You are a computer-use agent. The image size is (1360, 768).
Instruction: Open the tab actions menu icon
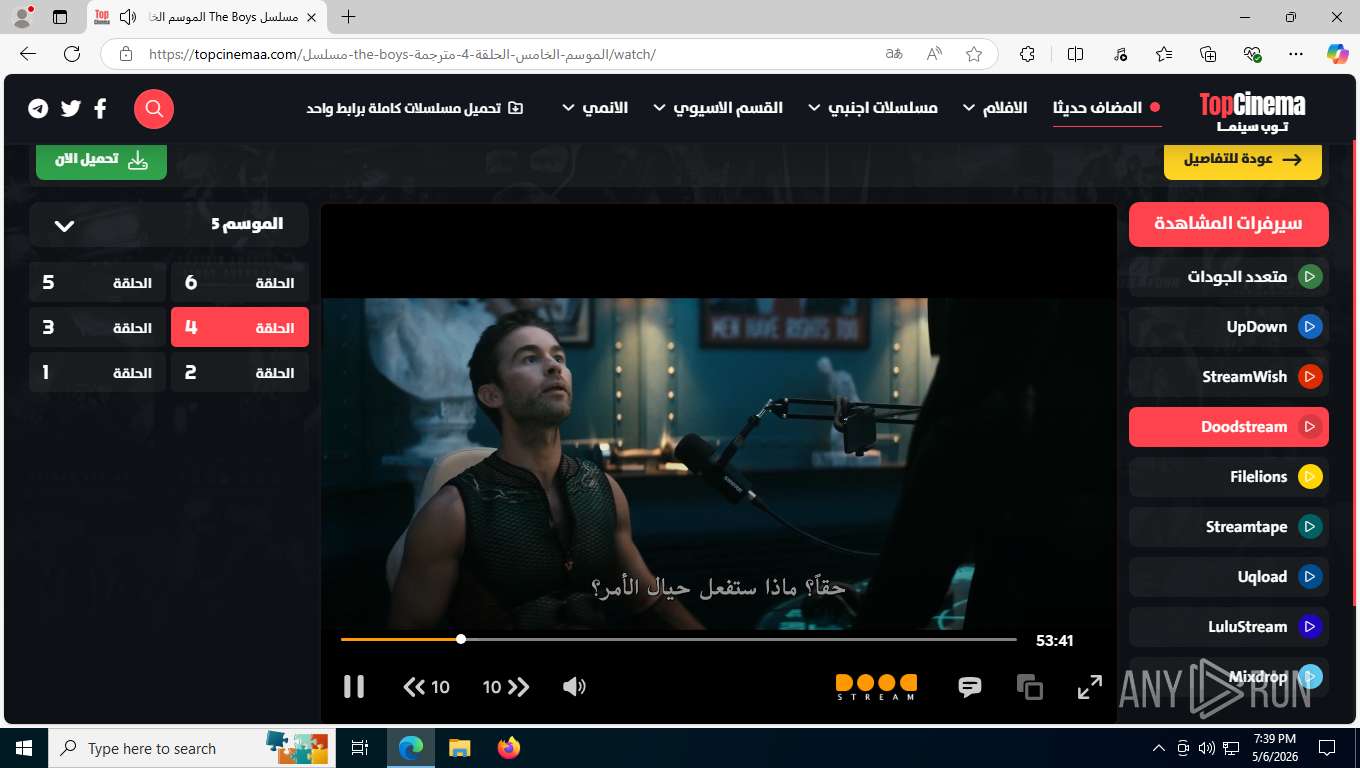[60, 17]
